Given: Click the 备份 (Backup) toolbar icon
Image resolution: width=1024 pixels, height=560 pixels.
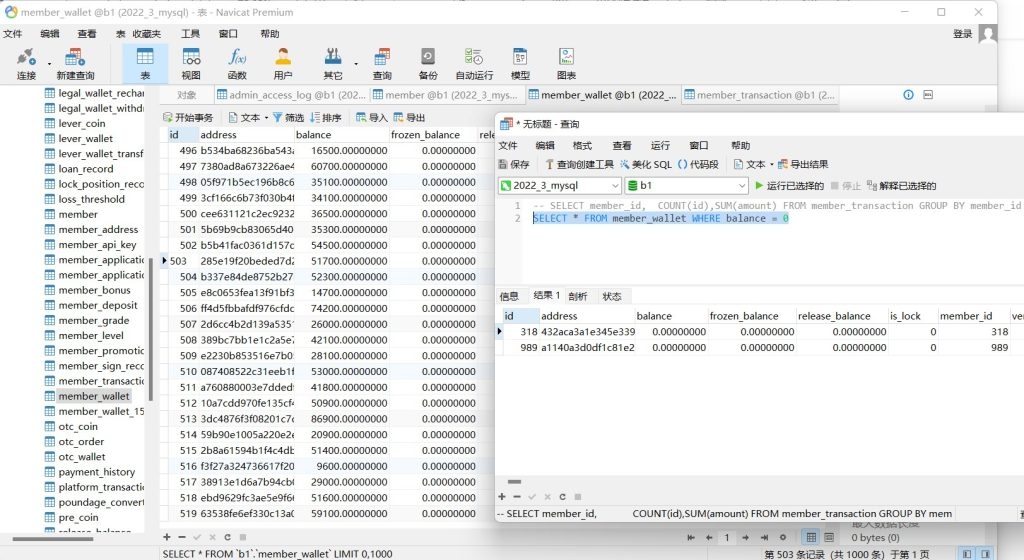Looking at the screenshot, I should 428,63.
